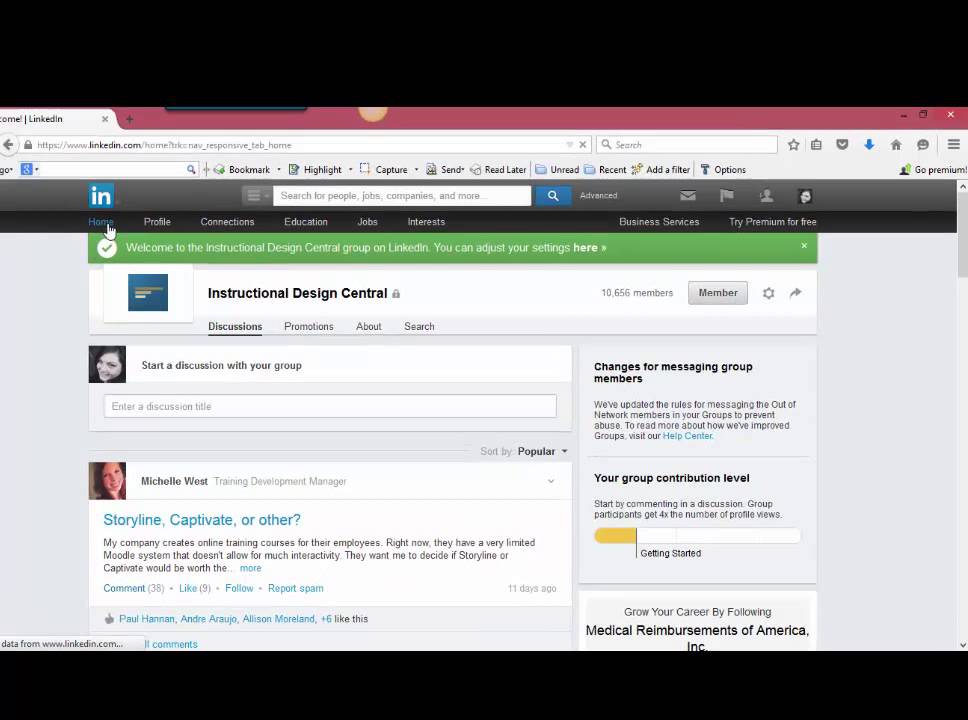Open the address bar history dropdown arrow
Screen dimensions: 968x720
click(x=569, y=144)
